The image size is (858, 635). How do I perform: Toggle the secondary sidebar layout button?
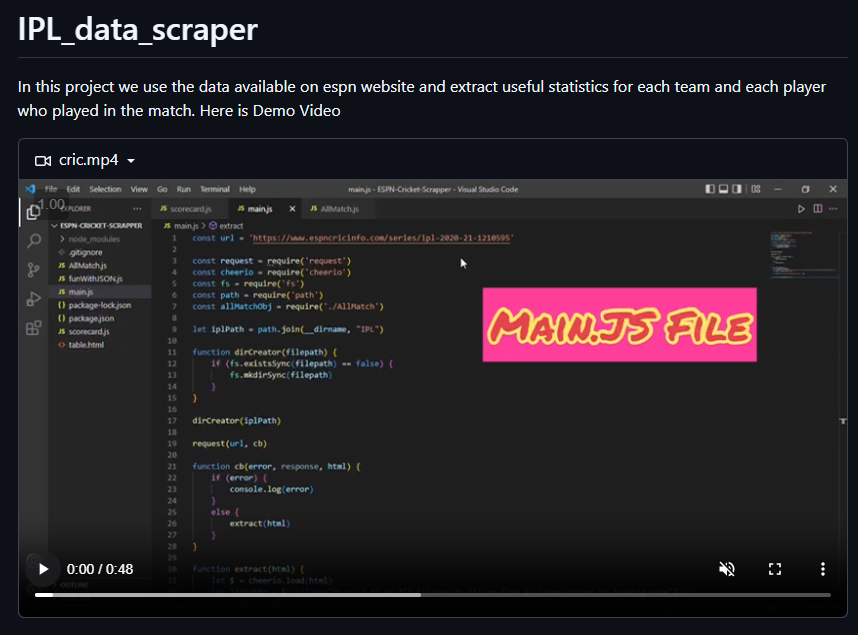click(x=737, y=189)
